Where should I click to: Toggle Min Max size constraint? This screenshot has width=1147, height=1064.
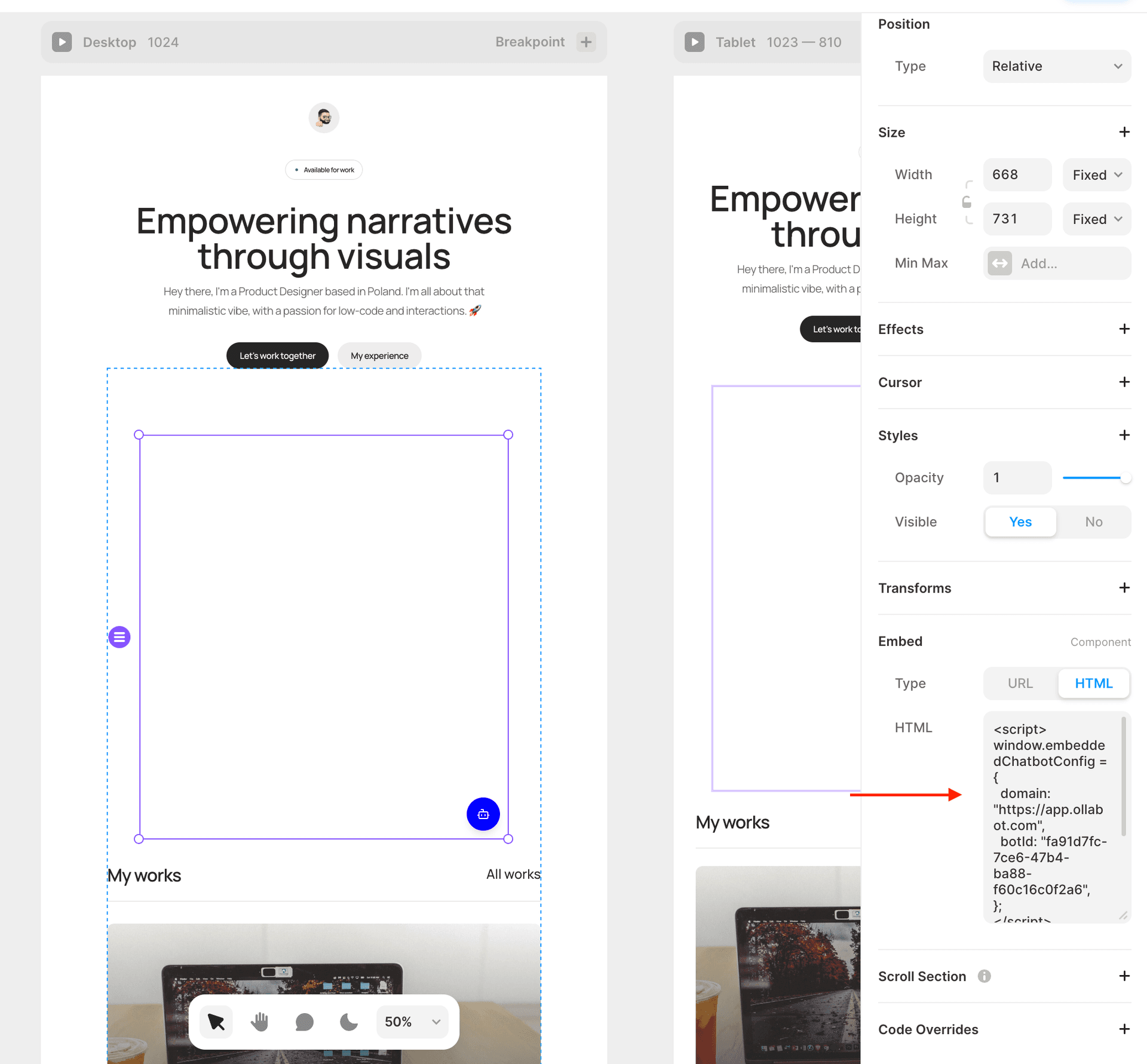click(1000, 262)
